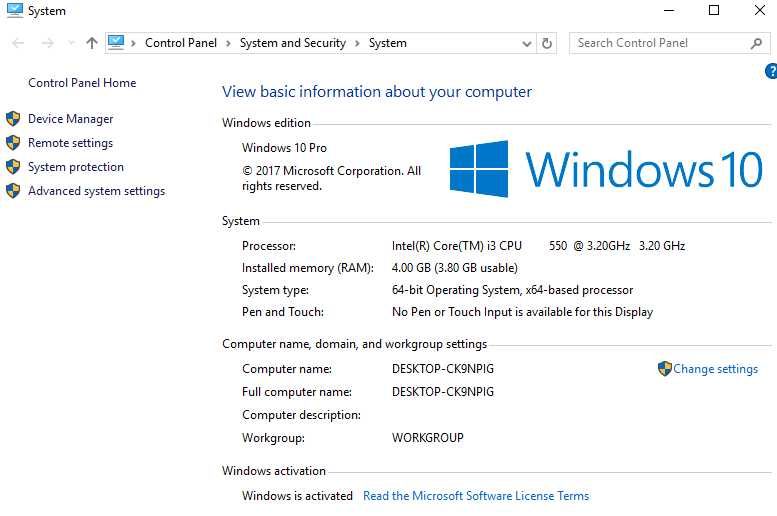Image resolution: width=777 pixels, height=516 pixels.
Task: Click the System window title icon
Action: click(x=15, y=10)
